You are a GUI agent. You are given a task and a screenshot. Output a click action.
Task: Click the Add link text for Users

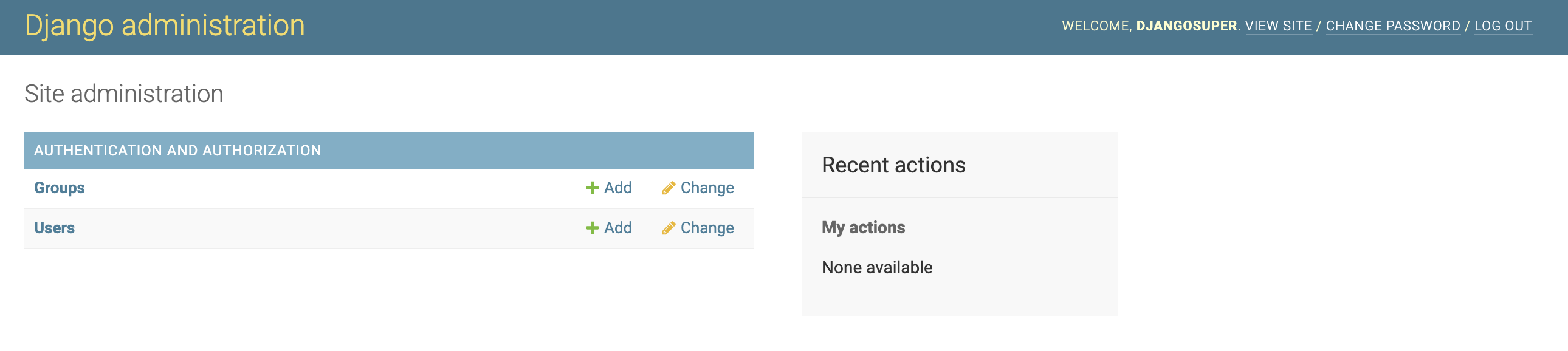(x=617, y=228)
